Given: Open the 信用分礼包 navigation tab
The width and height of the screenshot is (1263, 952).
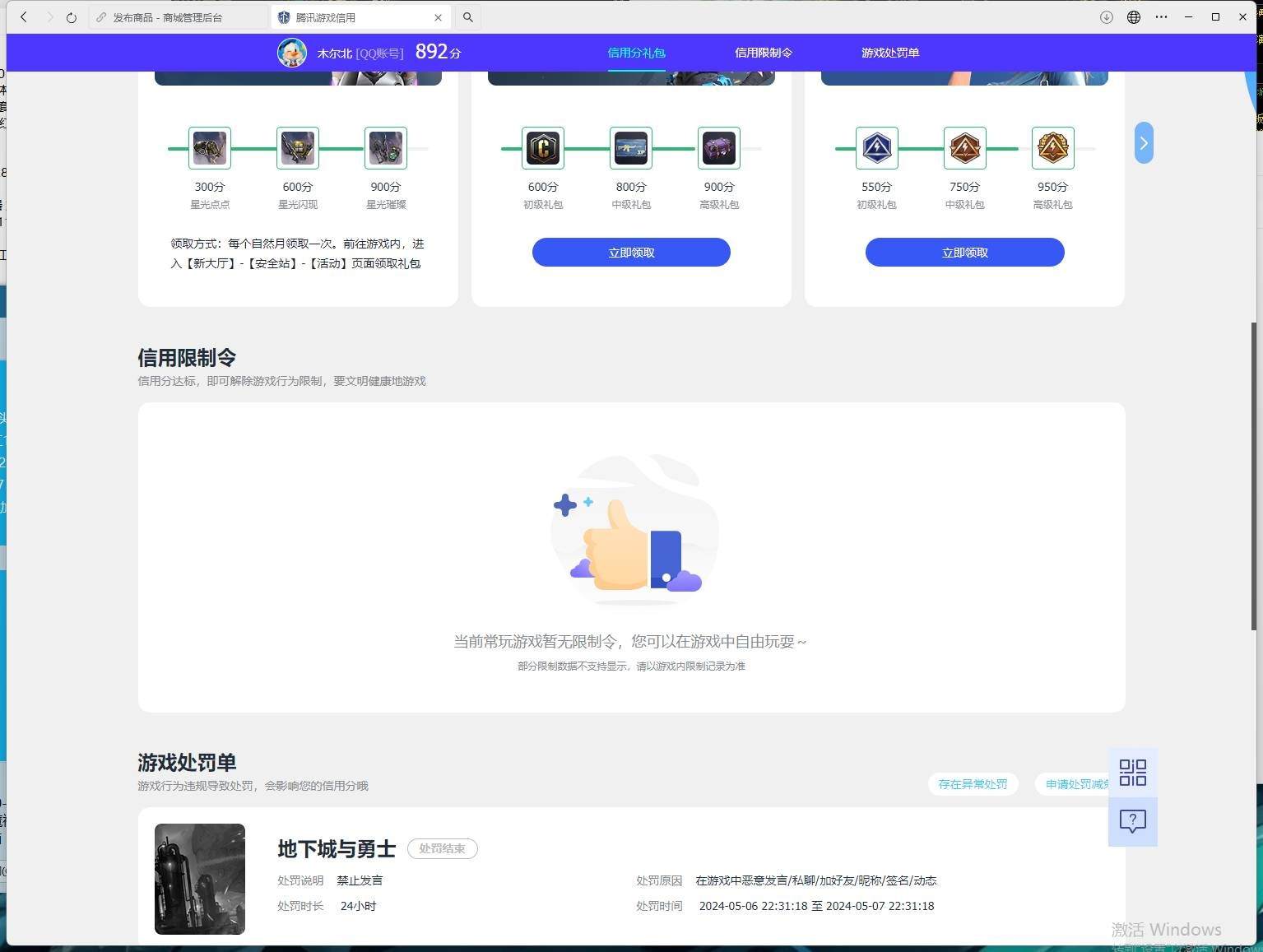Looking at the screenshot, I should pos(636,53).
